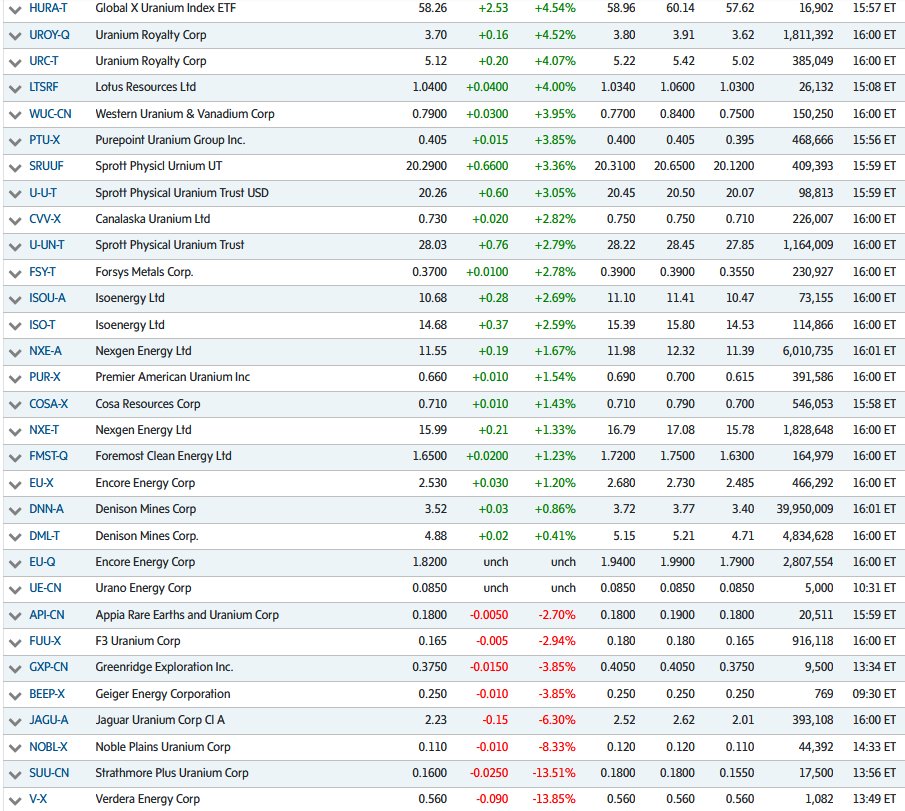Viewport: 905px width, 811px height.
Task: Open the DNN-A ticker link
Action: pos(46,509)
